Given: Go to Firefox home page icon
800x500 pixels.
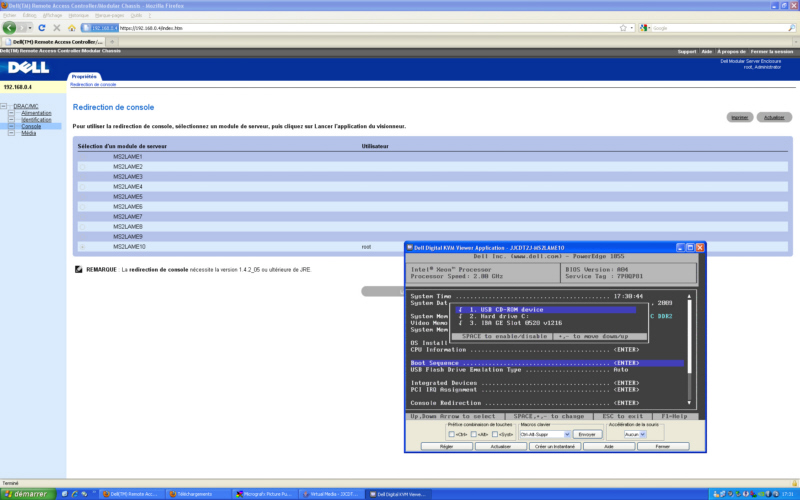Looking at the screenshot, I should pyautogui.click(x=71, y=28).
